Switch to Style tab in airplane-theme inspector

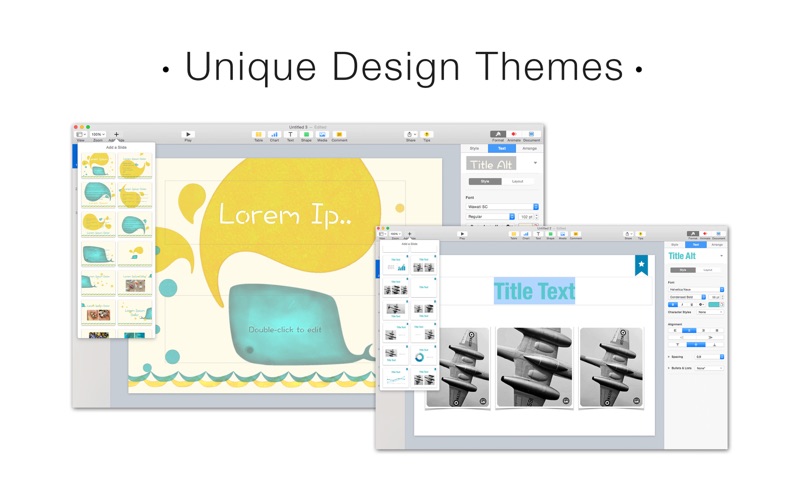point(674,245)
